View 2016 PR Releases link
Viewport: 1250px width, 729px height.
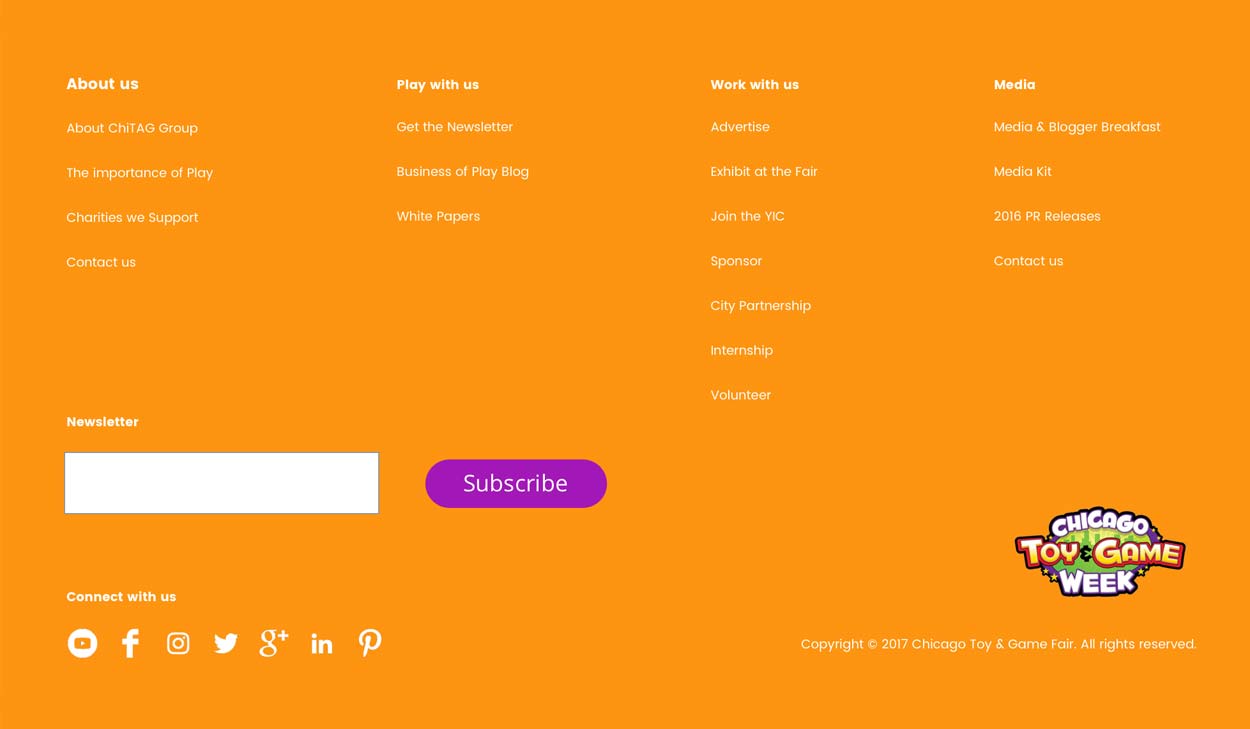pos(1047,216)
